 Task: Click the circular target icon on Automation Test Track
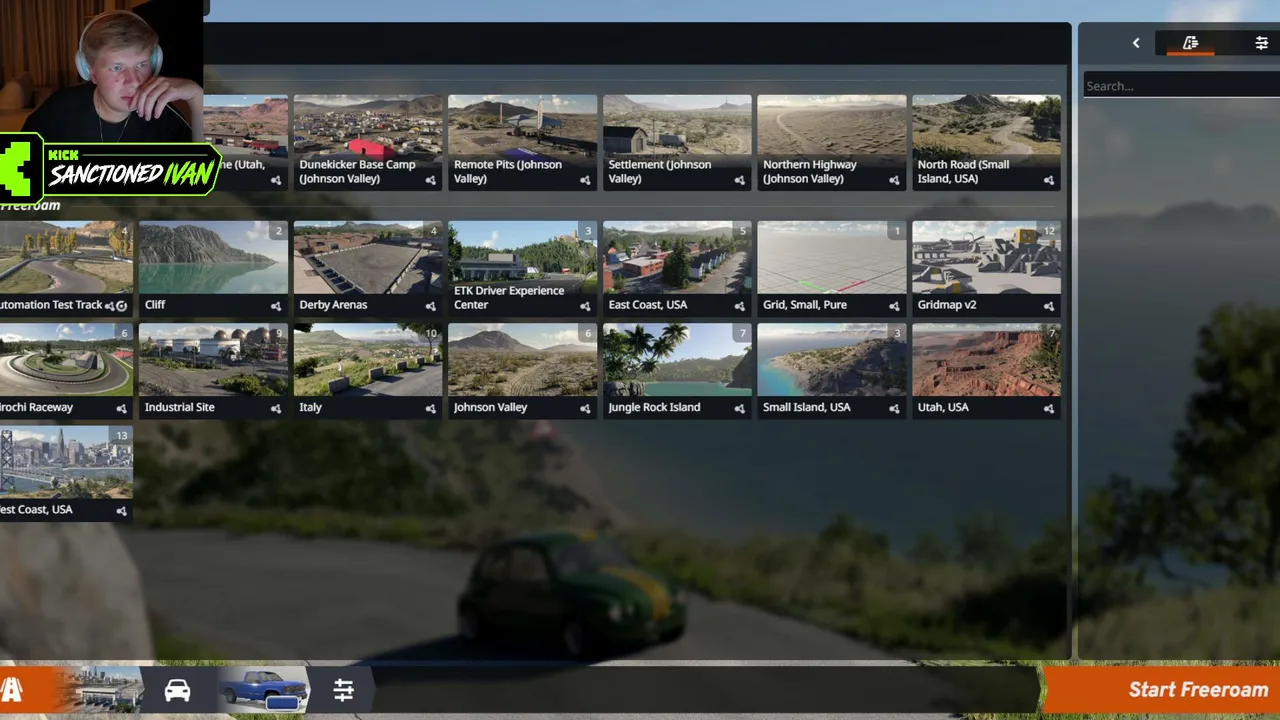tap(122, 306)
